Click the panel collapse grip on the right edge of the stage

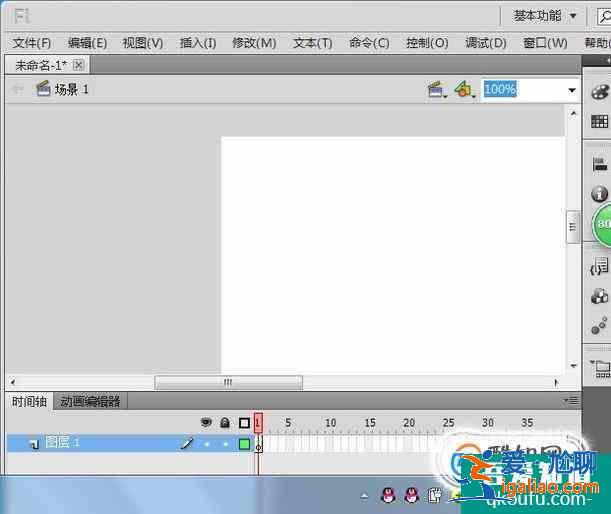(x=573, y=227)
